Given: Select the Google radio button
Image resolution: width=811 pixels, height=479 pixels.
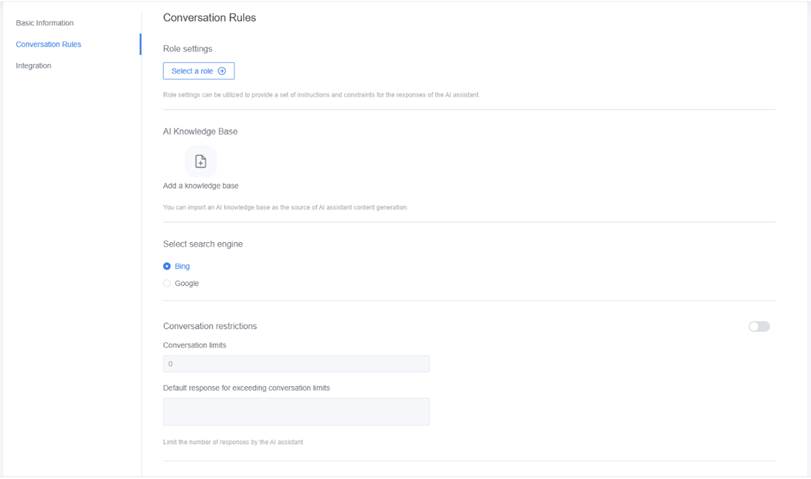Looking at the screenshot, I should (167, 283).
